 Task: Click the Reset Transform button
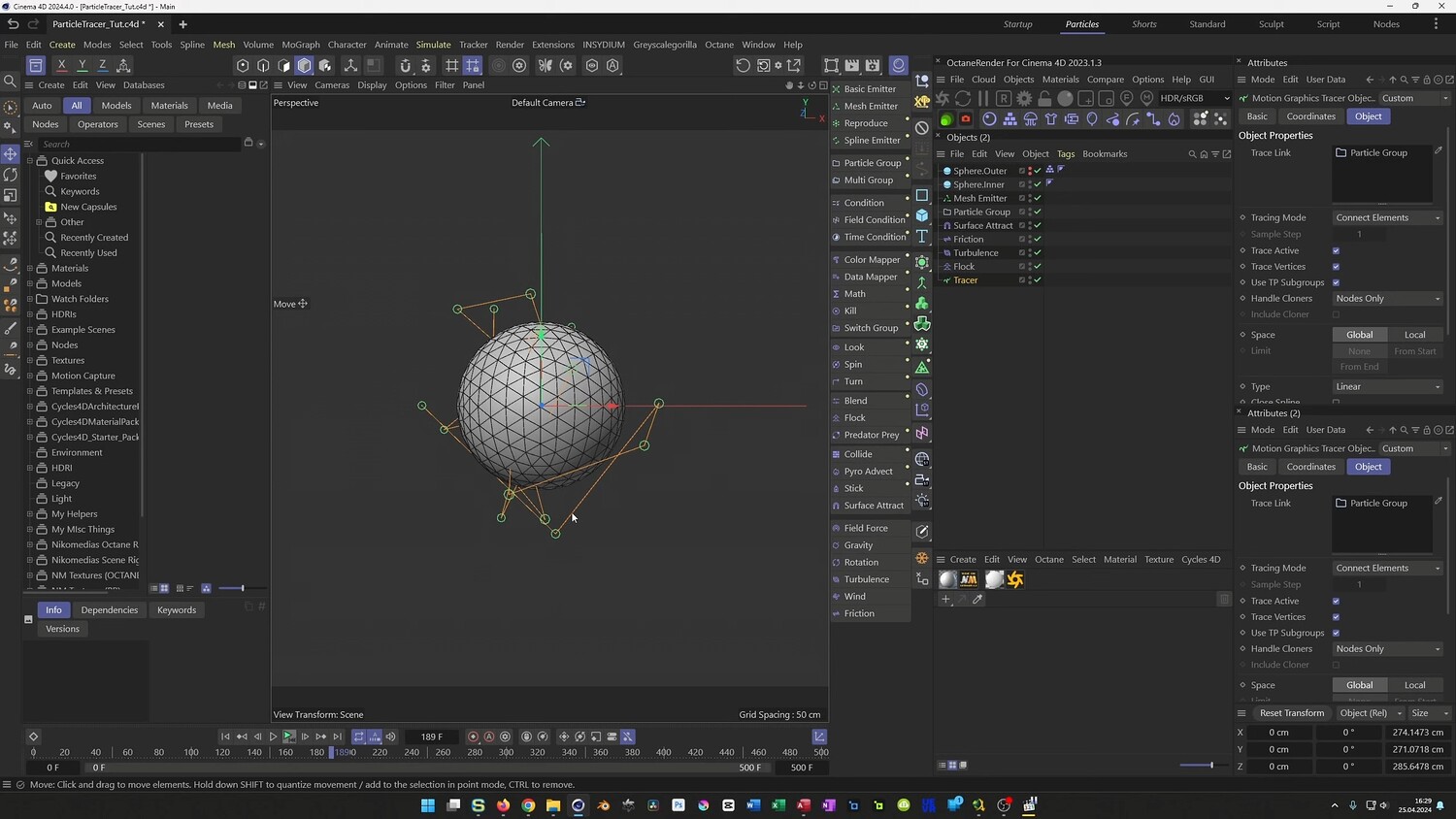click(x=1291, y=713)
